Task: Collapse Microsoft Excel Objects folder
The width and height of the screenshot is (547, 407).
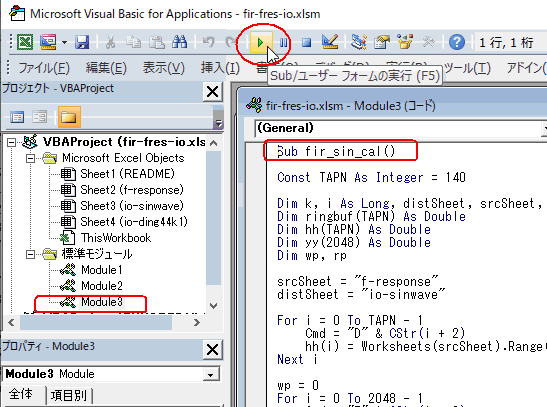Action: 31,159
